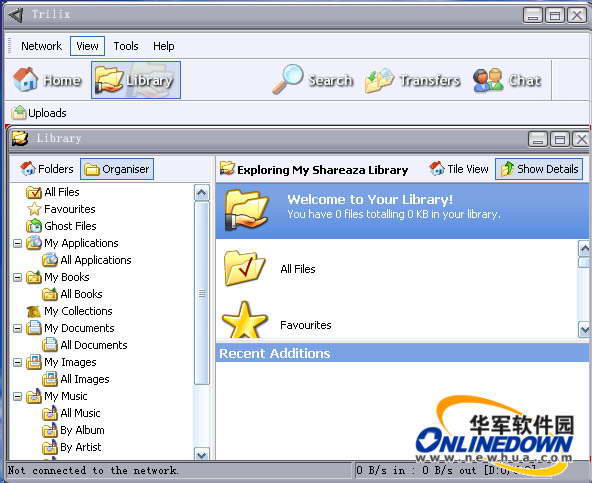
Task: Collapse the My Books node
Action: click(17, 277)
